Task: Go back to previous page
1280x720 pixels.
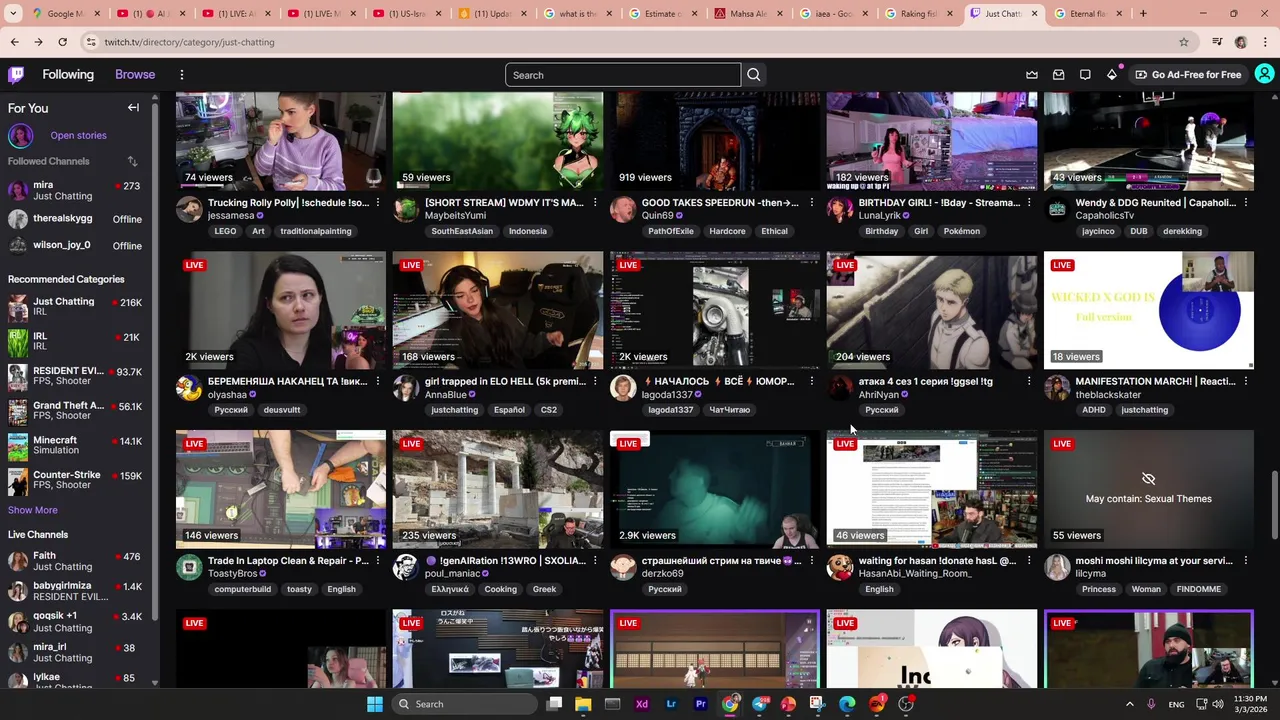Action: [15, 42]
